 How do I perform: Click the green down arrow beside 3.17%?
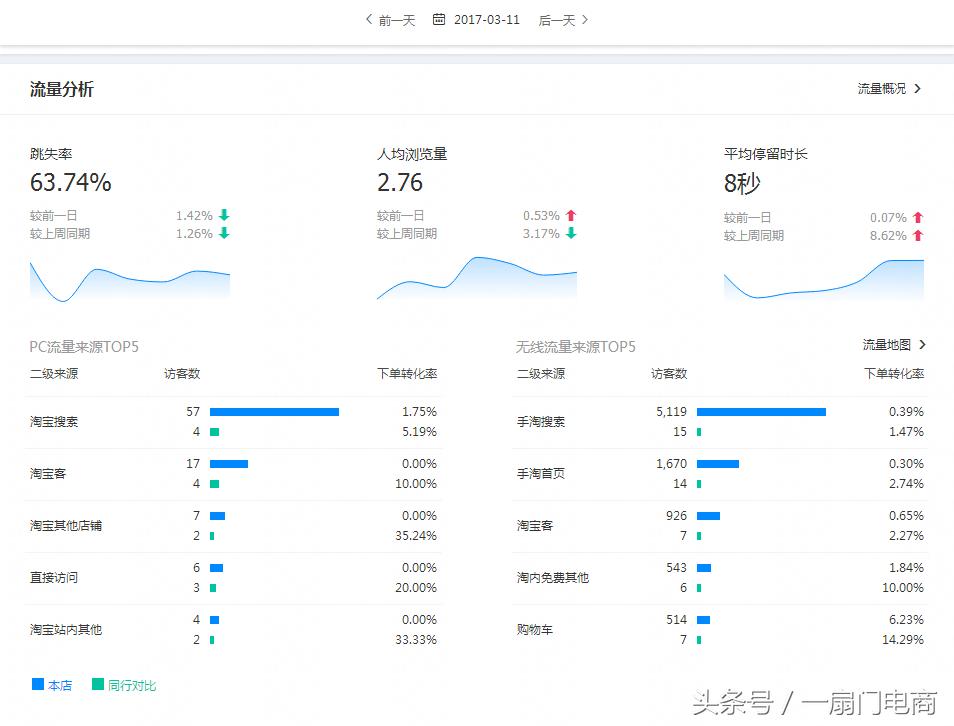point(571,235)
